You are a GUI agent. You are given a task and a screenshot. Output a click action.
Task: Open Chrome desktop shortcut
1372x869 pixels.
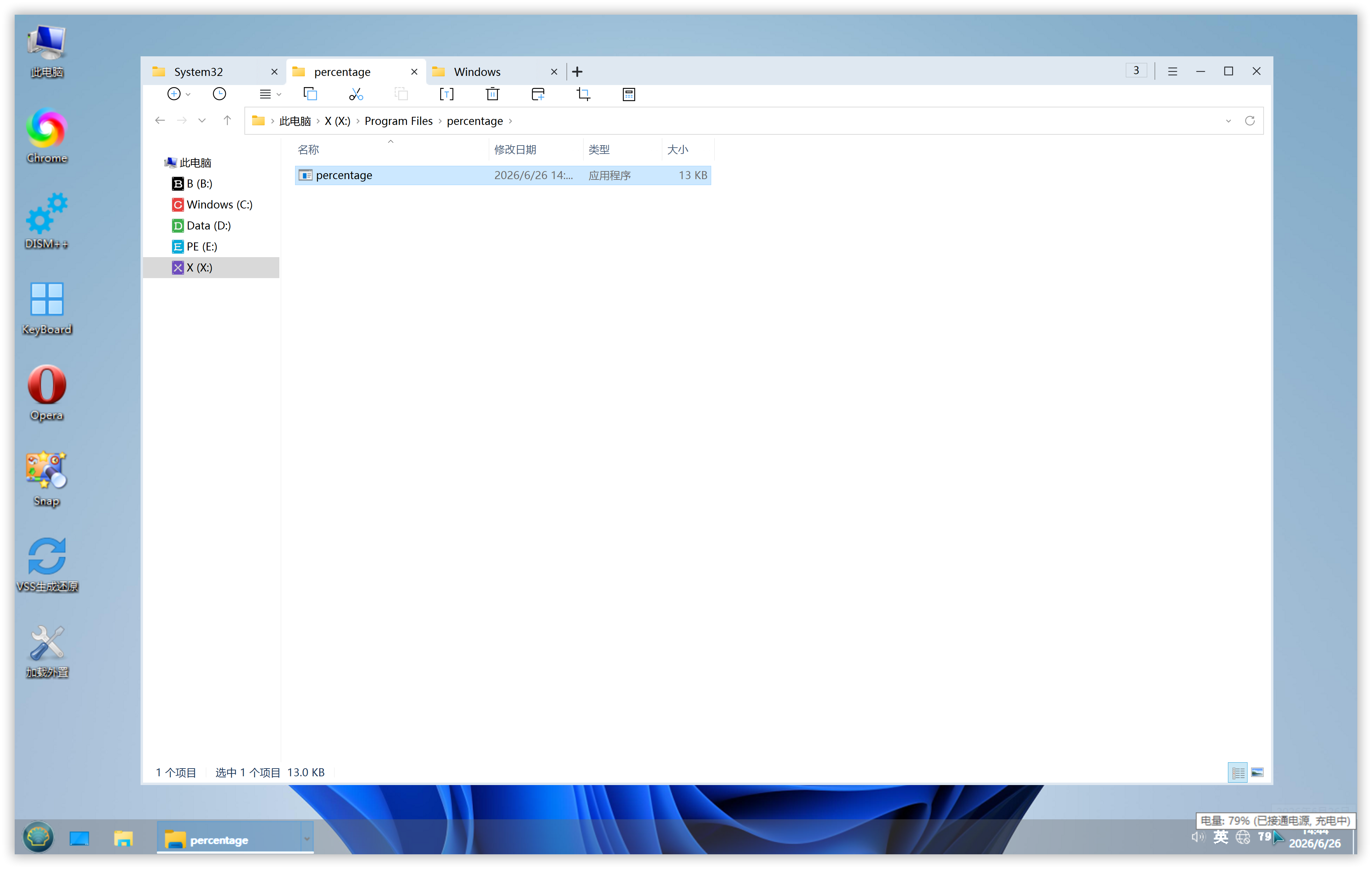47,136
